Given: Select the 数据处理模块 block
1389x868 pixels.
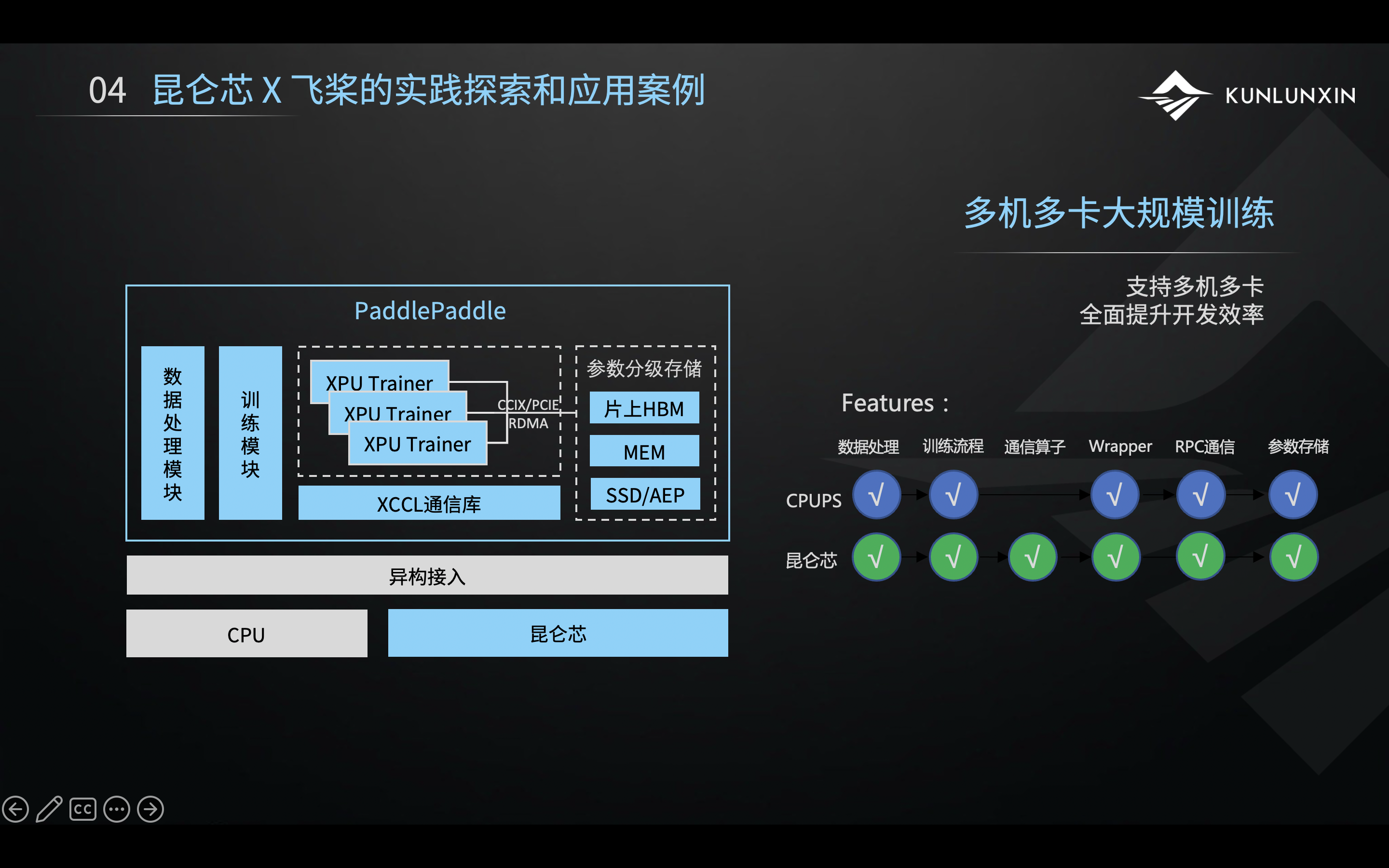Looking at the screenshot, I should point(173,433).
